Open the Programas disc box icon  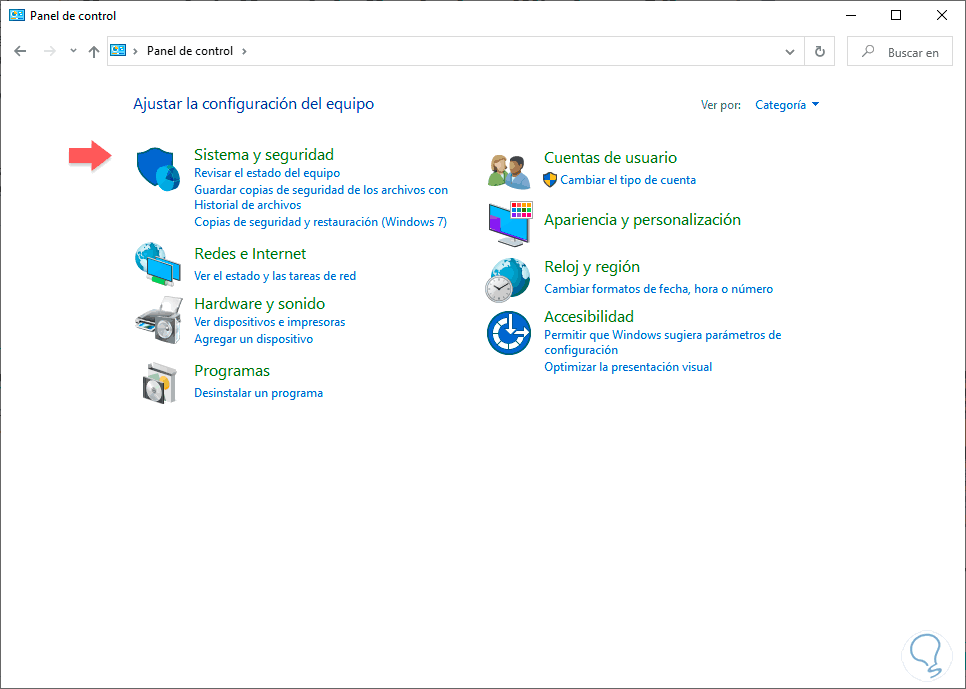pyautogui.click(x=159, y=383)
